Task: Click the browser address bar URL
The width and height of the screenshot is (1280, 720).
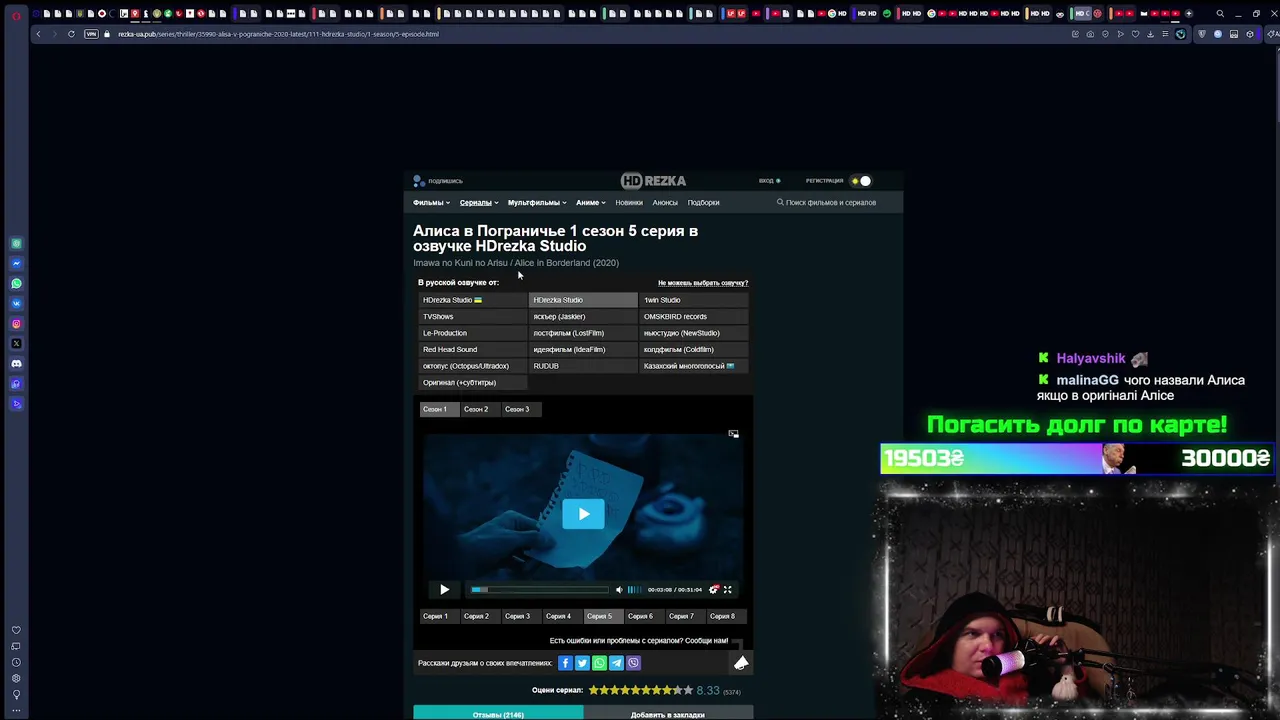Action: pyautogui.click(x=278, y=34)
